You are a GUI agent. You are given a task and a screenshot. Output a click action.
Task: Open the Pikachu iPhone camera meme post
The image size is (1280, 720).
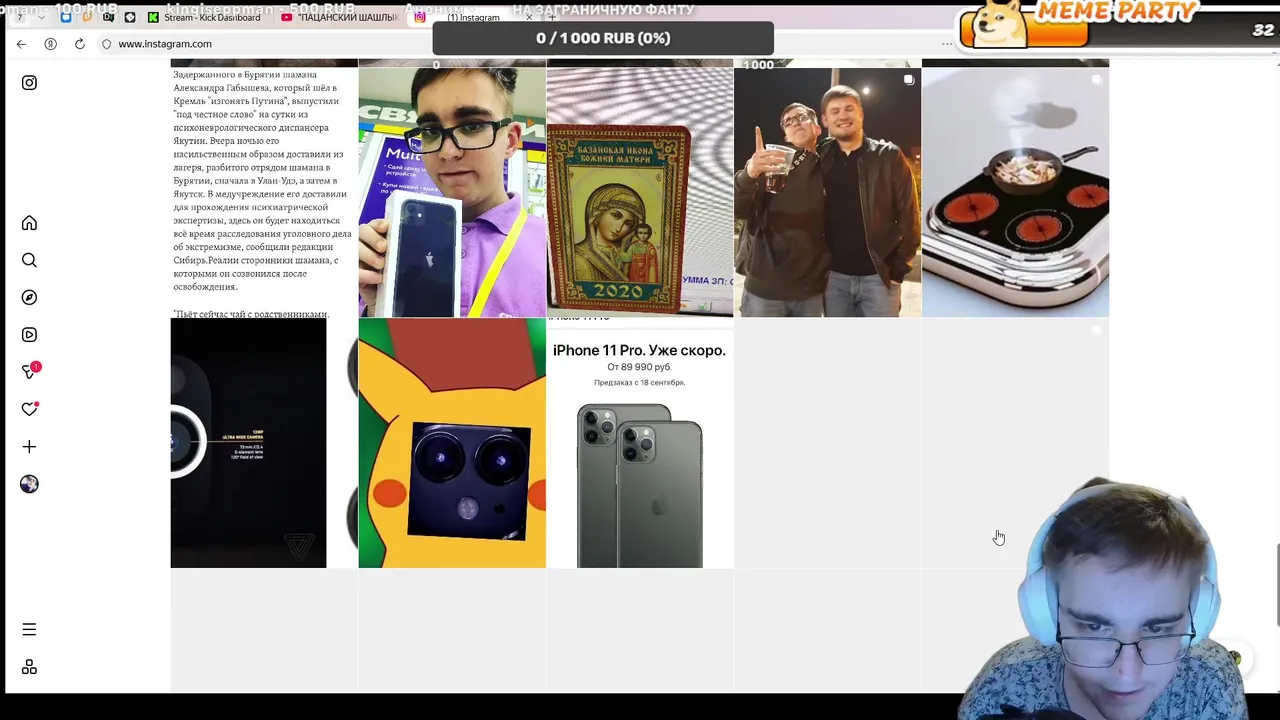[452, 443]
